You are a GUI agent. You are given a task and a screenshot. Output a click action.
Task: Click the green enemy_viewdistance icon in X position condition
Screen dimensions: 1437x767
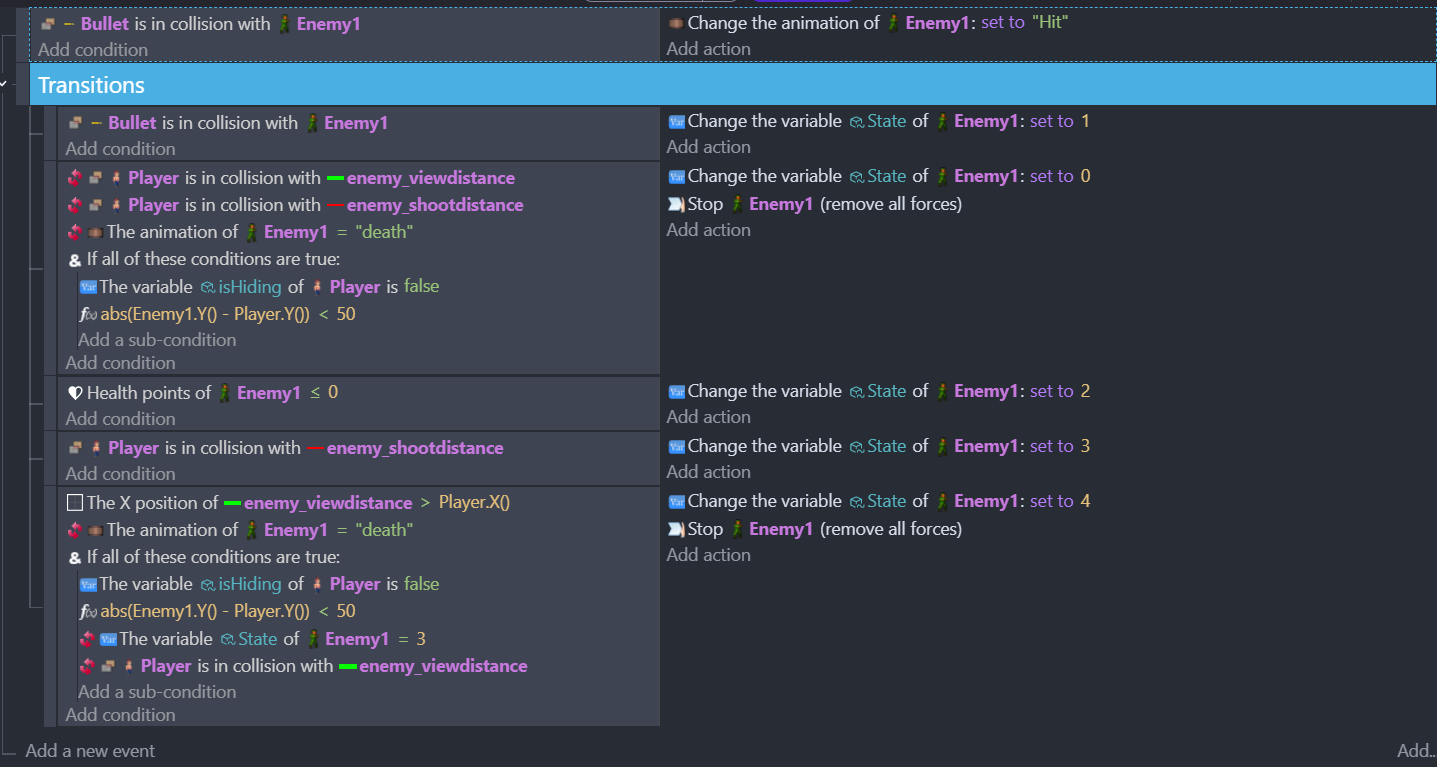pyautogui.click(x=233, y=503)
